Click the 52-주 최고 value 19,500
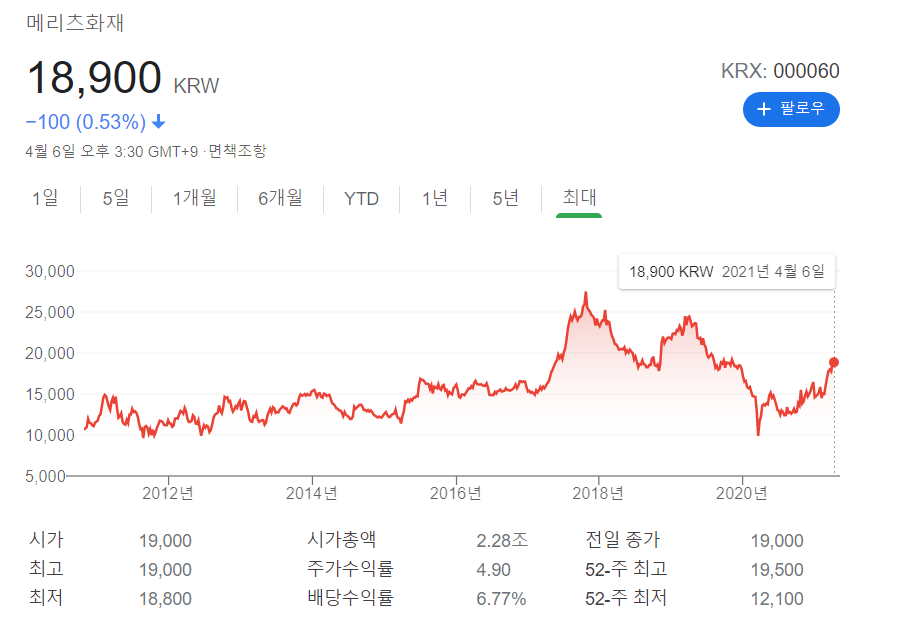902x634 pixels. click(777, 570)
